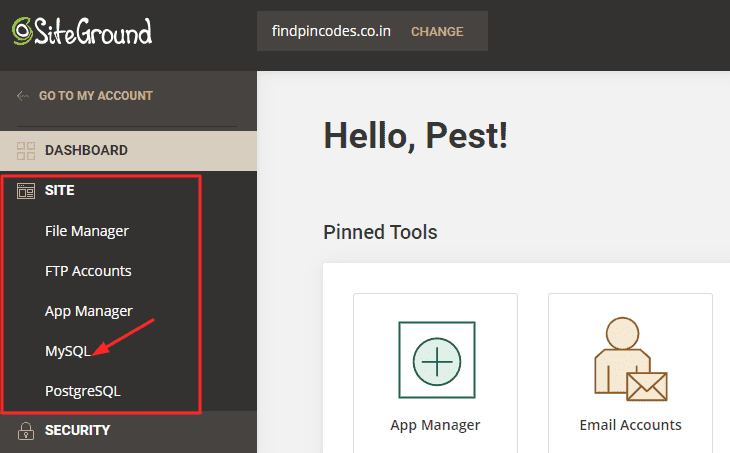
Task: Open the MySQL tool
Action: click(x=68, y=351)
